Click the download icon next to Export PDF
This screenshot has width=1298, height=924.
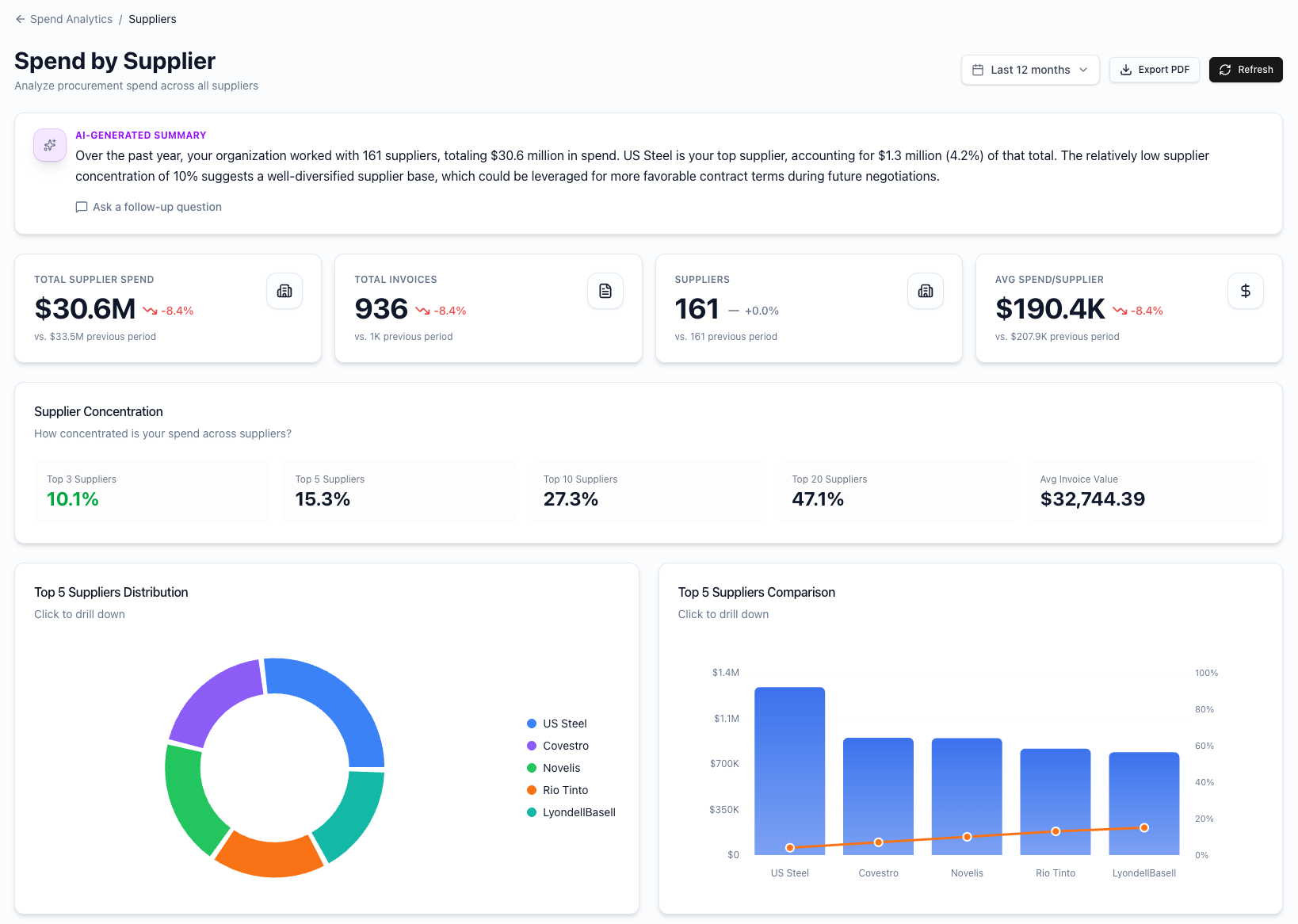(x=1126, y=70)
